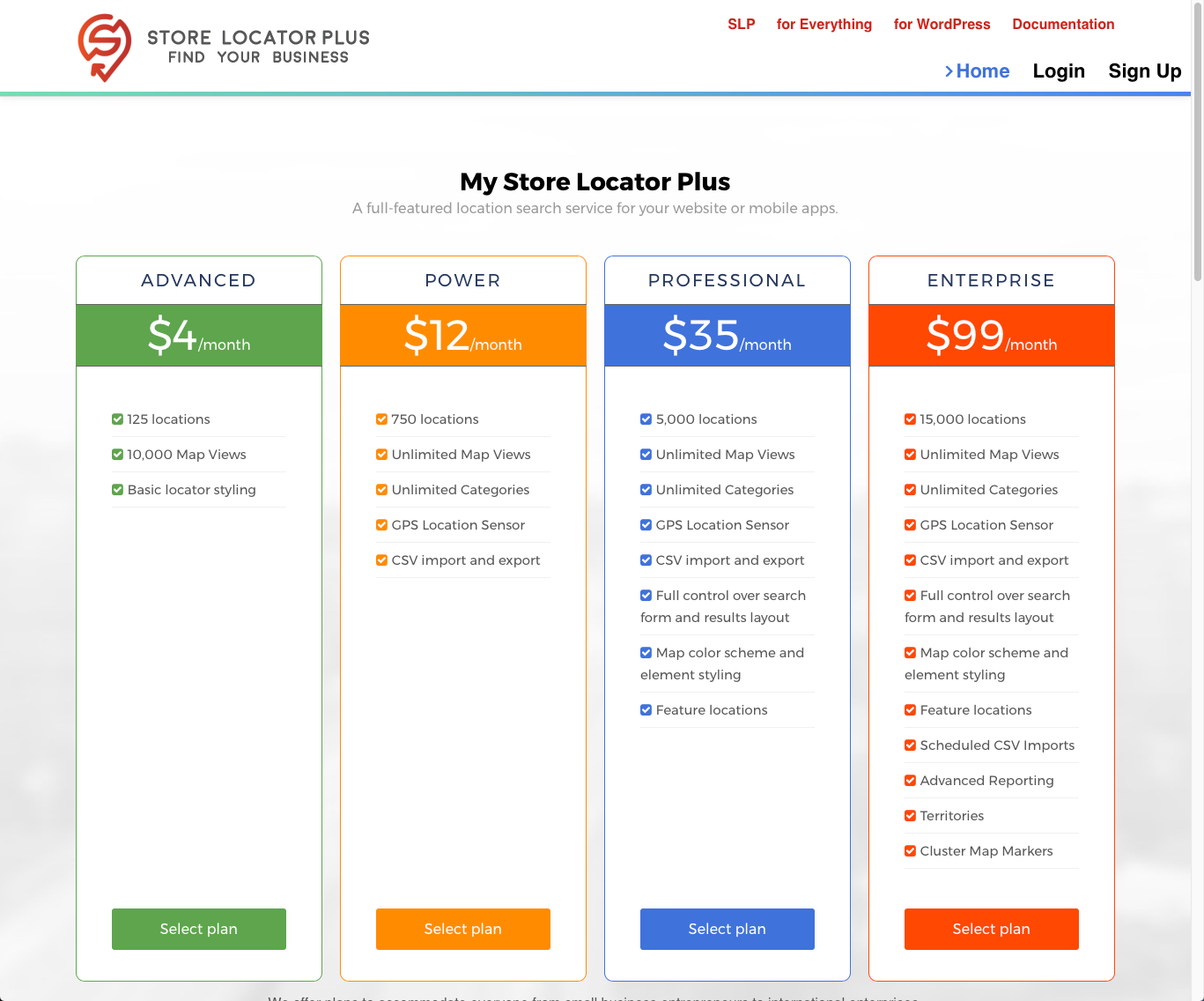Screen dimensions: 1204x1001
Task: Click the chevron arrow beside Home
Action: [949, 71]
